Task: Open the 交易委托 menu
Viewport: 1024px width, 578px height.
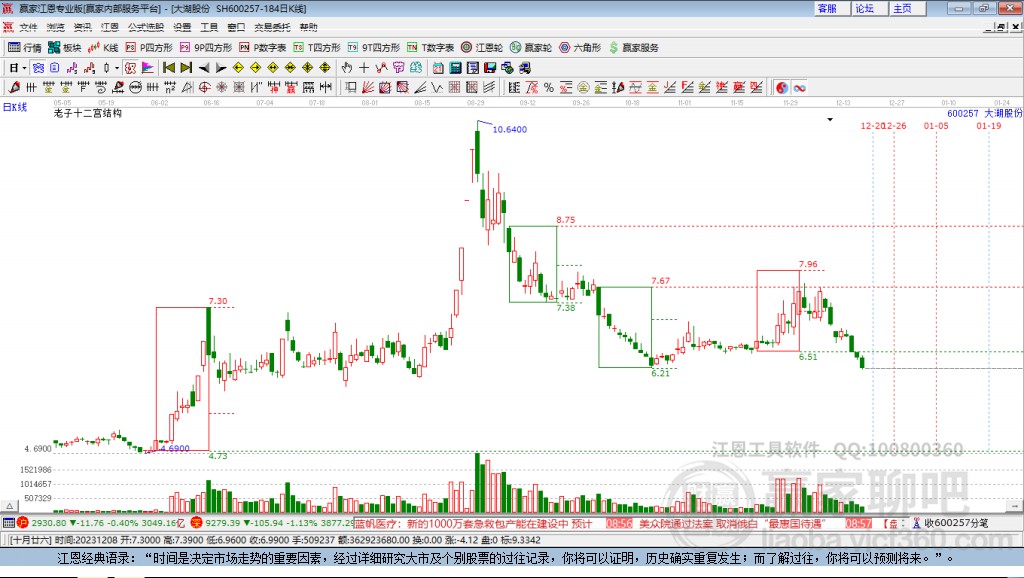Action: point(272,27)
